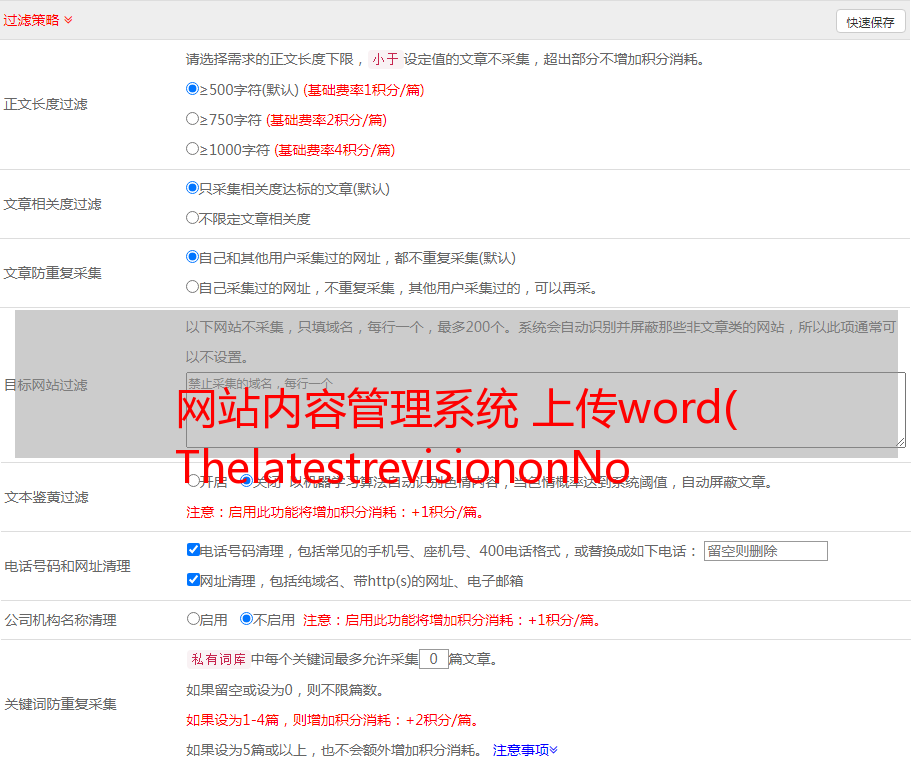Click the 文章防重复采集 row label
The image size is (912, 768).
(52, 273)
